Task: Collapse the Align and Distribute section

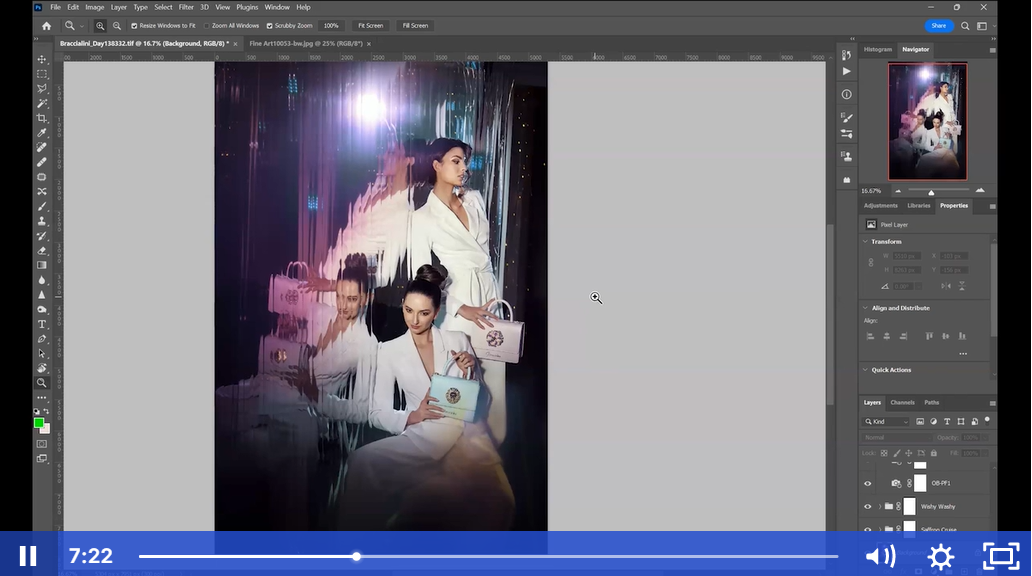Action: (865, 308)
